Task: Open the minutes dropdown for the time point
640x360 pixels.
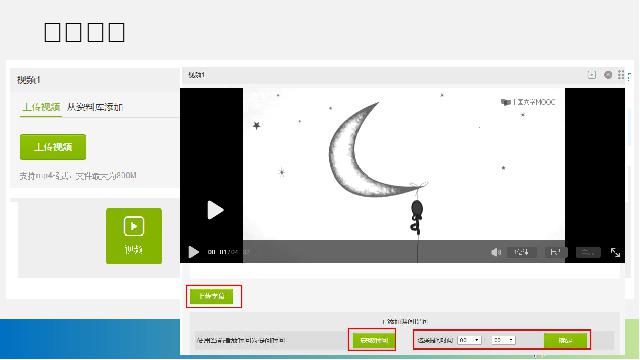Action: coord(469,340)
